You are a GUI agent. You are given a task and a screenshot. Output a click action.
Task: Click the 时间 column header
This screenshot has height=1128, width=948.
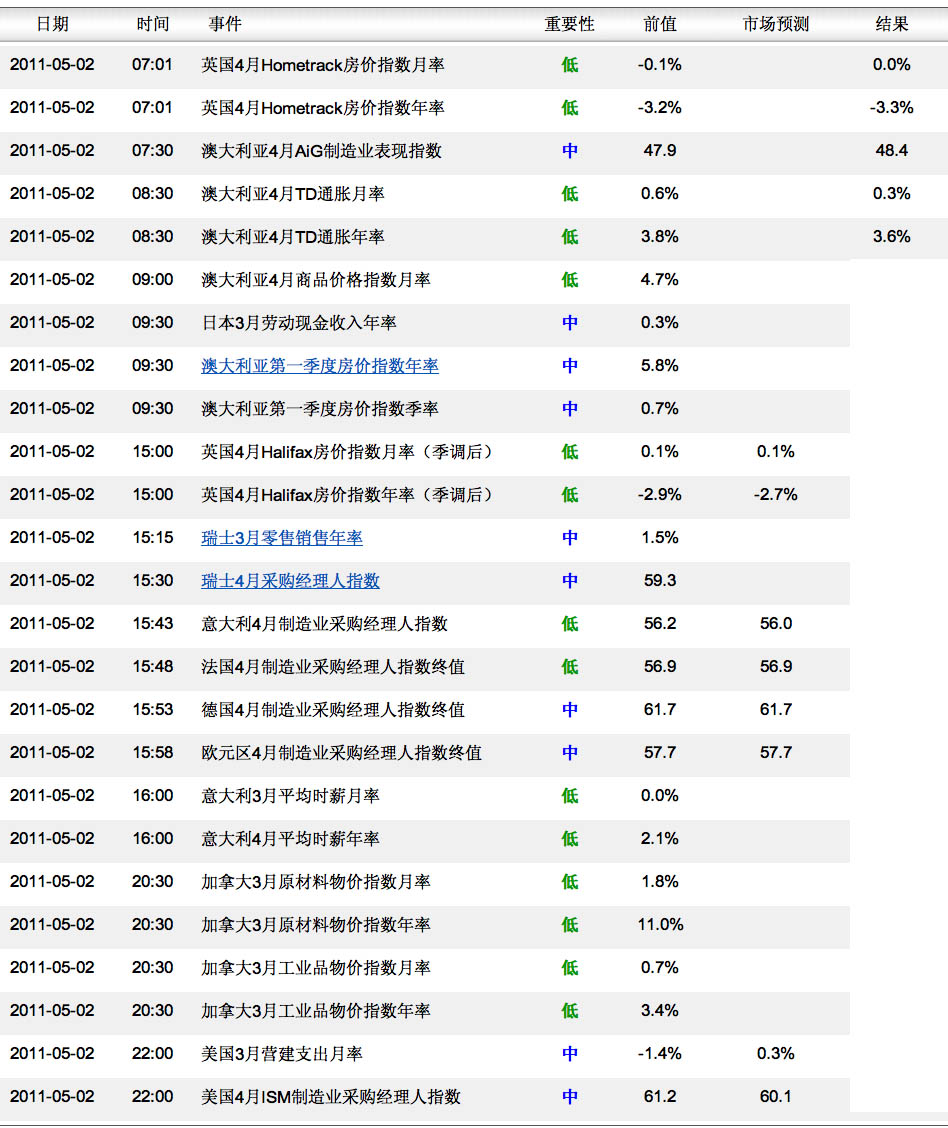point(152,24)
